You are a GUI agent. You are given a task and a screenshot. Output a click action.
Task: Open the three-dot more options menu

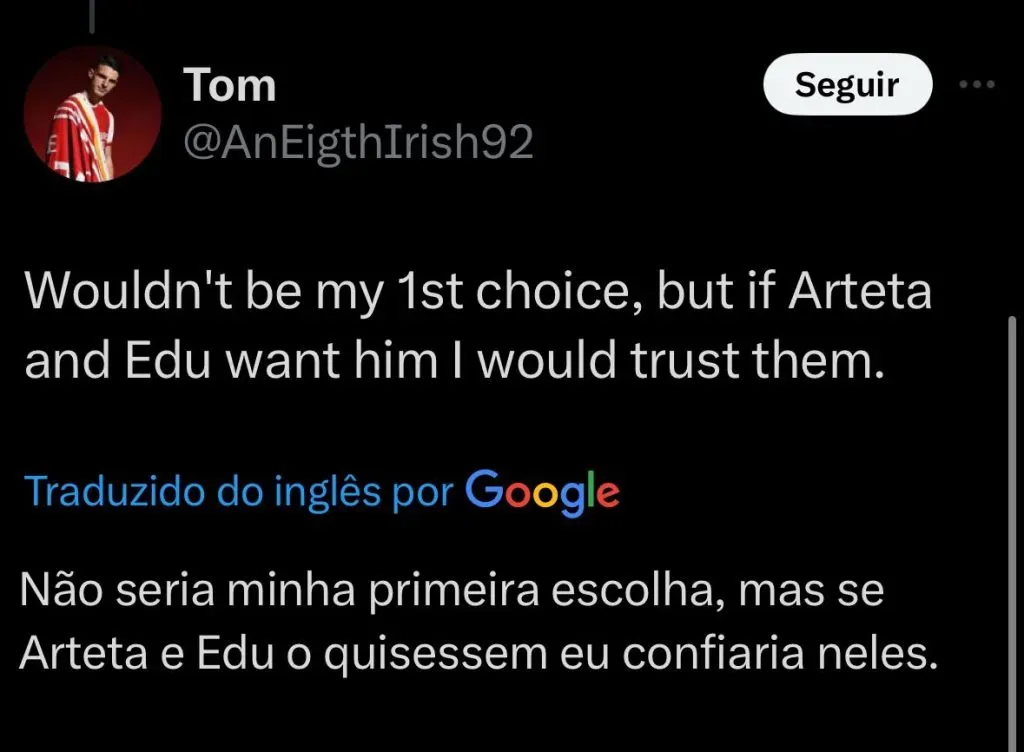point(976,86)
